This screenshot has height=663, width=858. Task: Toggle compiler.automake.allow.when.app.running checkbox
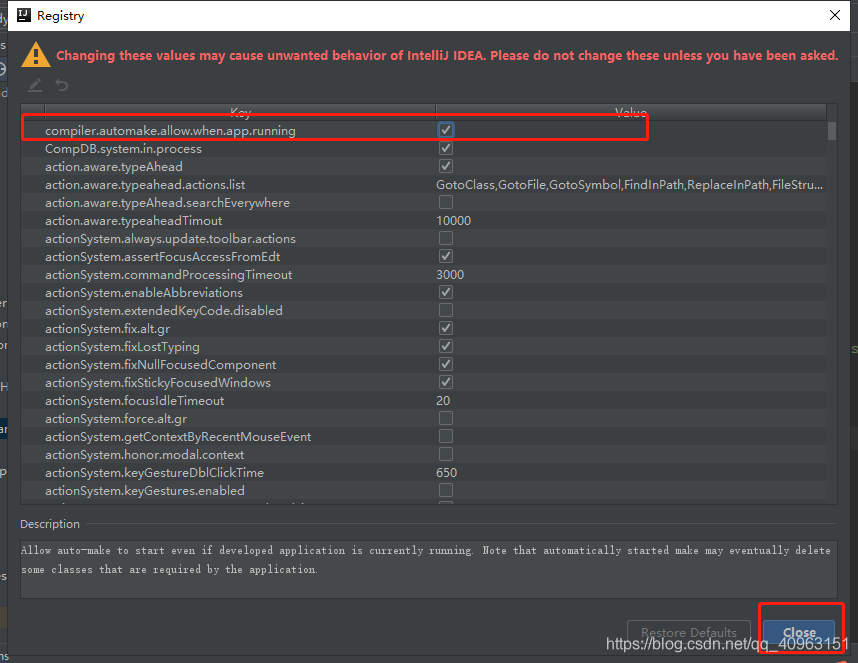pyautogui.click(x=446, y=130)
